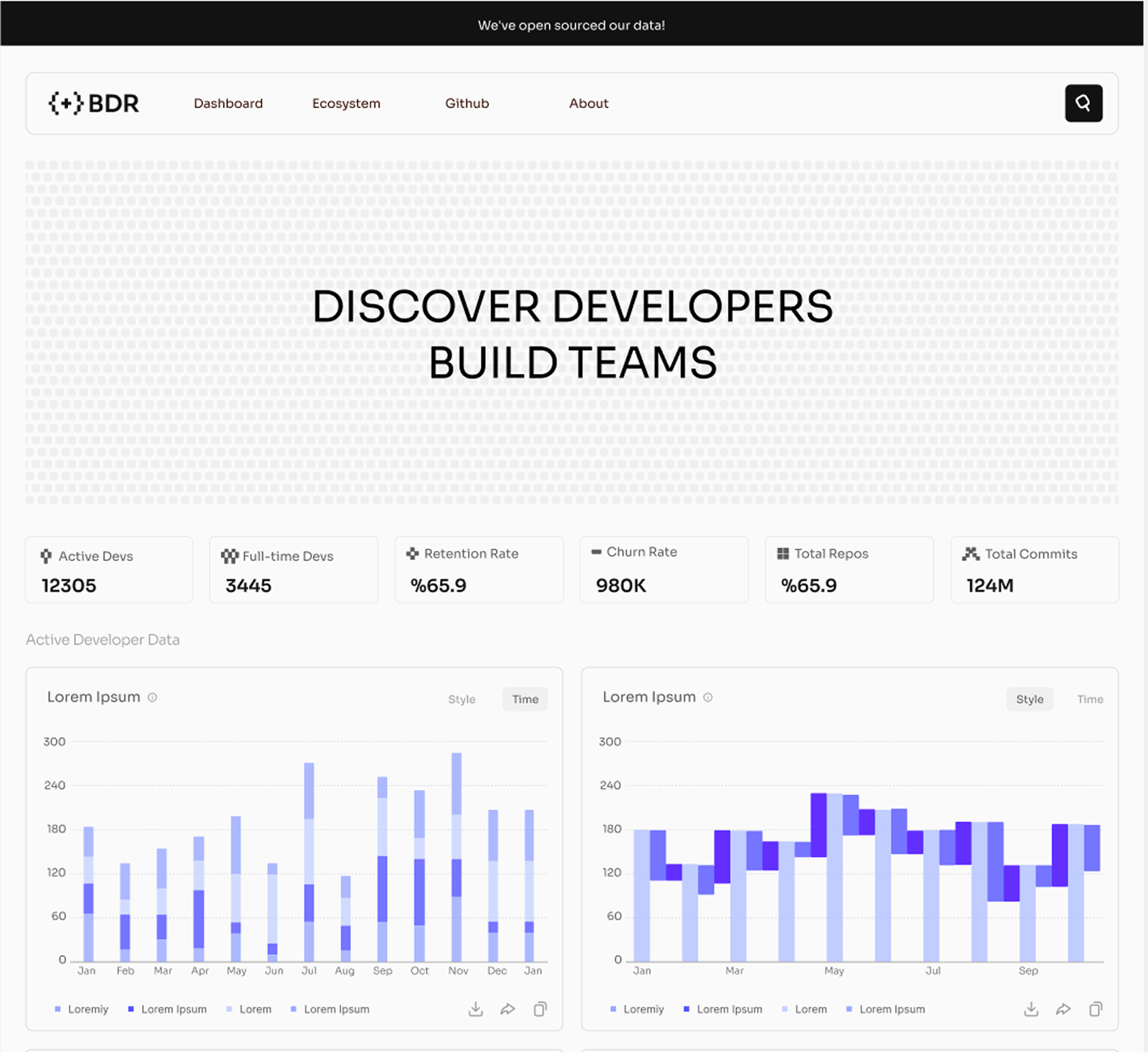Image resolution: width=1148 pixels, height=1053 pixels.
Task: Click the Full-time Devs value 3445
Action: click(x=249, y=585)
